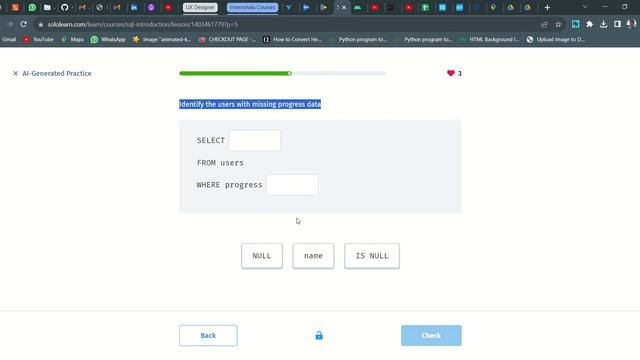Open the teal browser extension icon
The height and width of the screenshot is (360, 640).
tap(575, 24)
